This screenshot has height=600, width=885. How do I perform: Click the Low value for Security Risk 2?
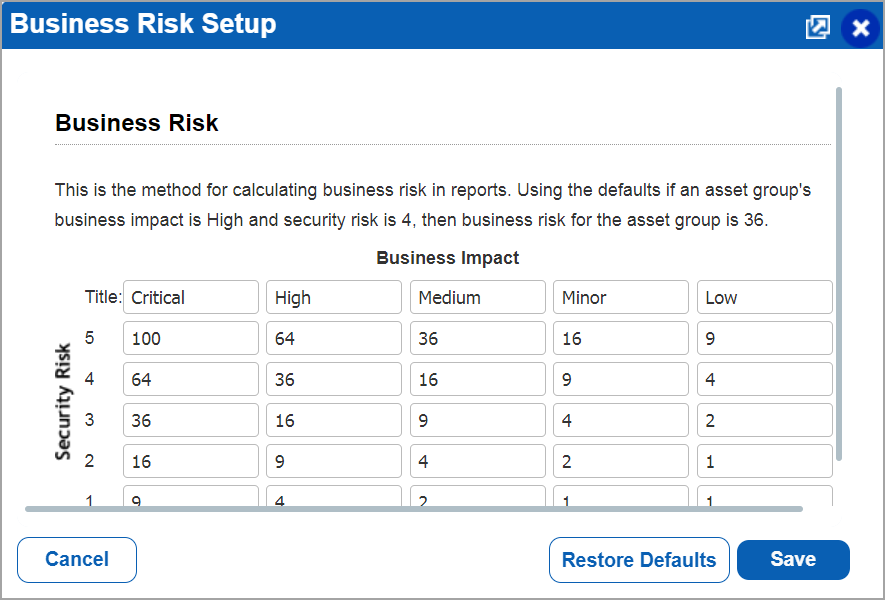click(x=764, y=460)
